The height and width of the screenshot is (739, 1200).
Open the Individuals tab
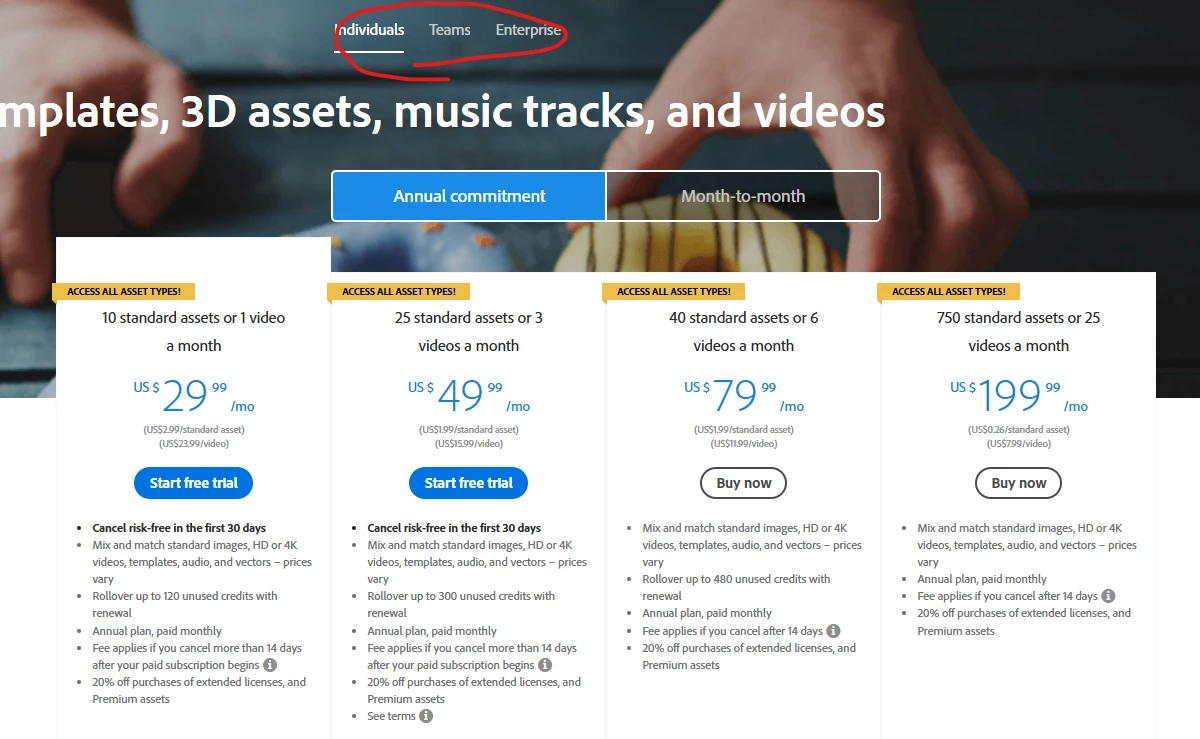tap(369, 30)
